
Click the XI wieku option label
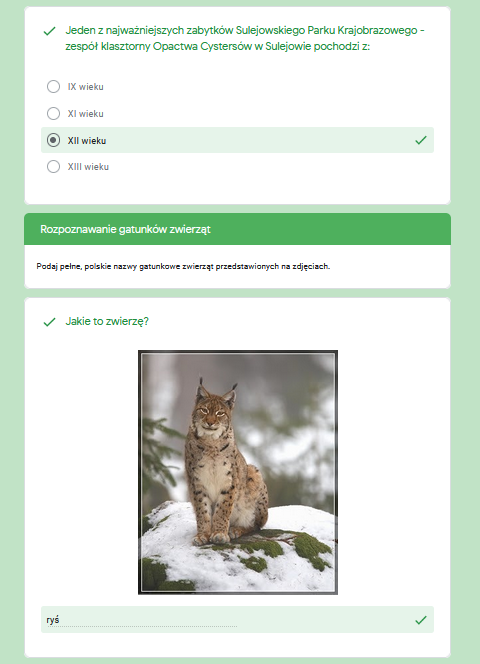point(86,114)
